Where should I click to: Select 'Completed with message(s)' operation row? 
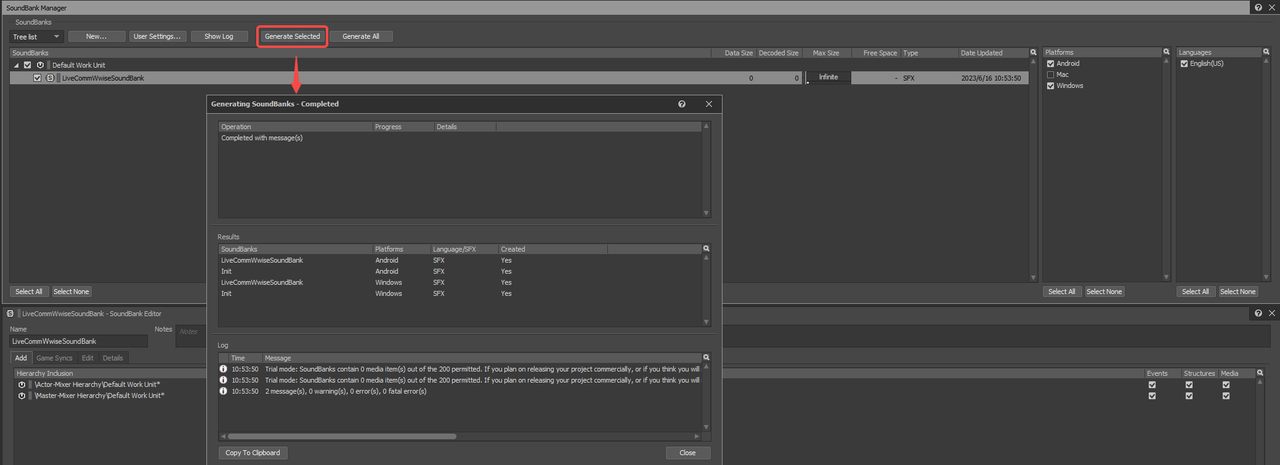[460, 138]
